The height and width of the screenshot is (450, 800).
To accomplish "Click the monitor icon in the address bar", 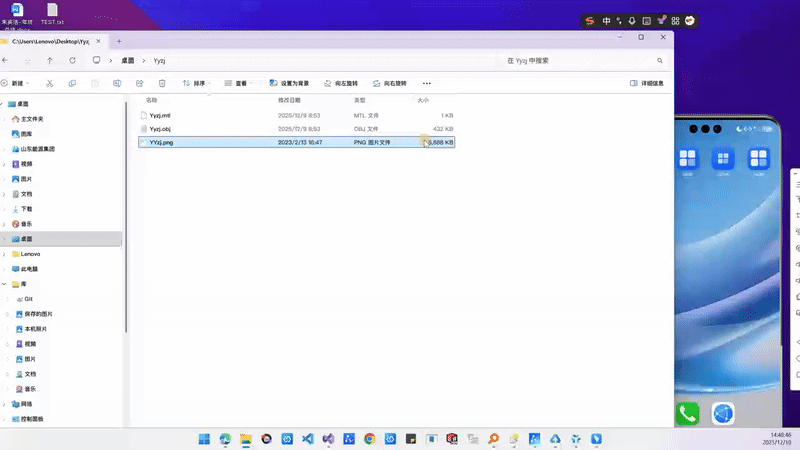I will coord(96,60).
